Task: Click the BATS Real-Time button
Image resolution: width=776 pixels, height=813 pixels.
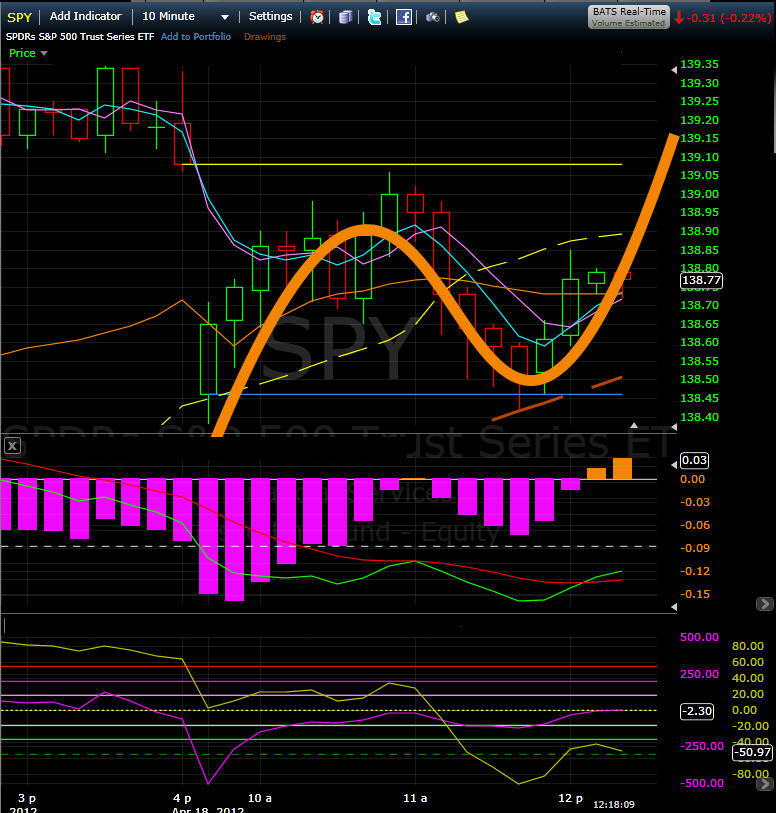Action: (629, 17)
